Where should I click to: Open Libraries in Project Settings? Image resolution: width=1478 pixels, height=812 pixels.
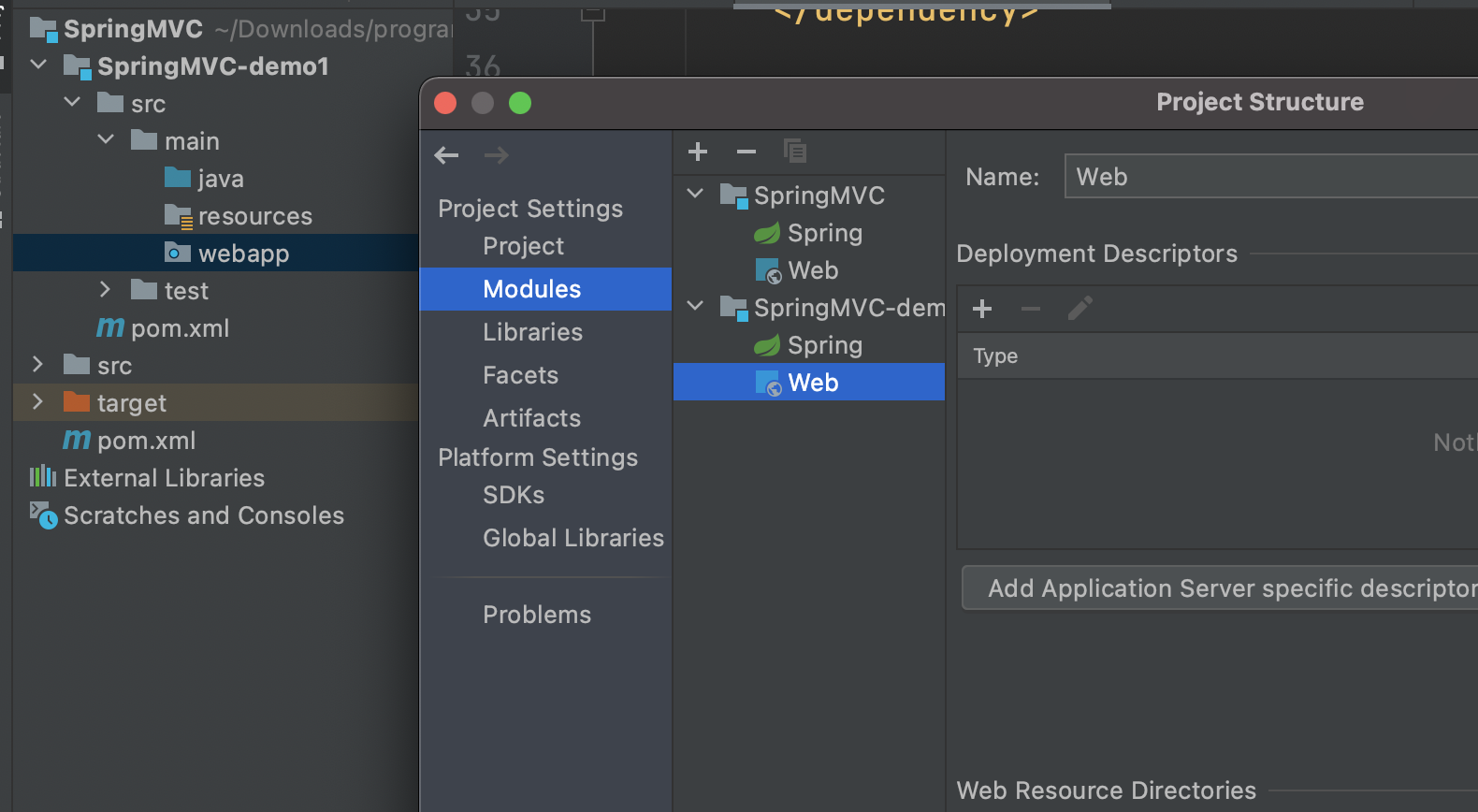click(x=532, y=332)
